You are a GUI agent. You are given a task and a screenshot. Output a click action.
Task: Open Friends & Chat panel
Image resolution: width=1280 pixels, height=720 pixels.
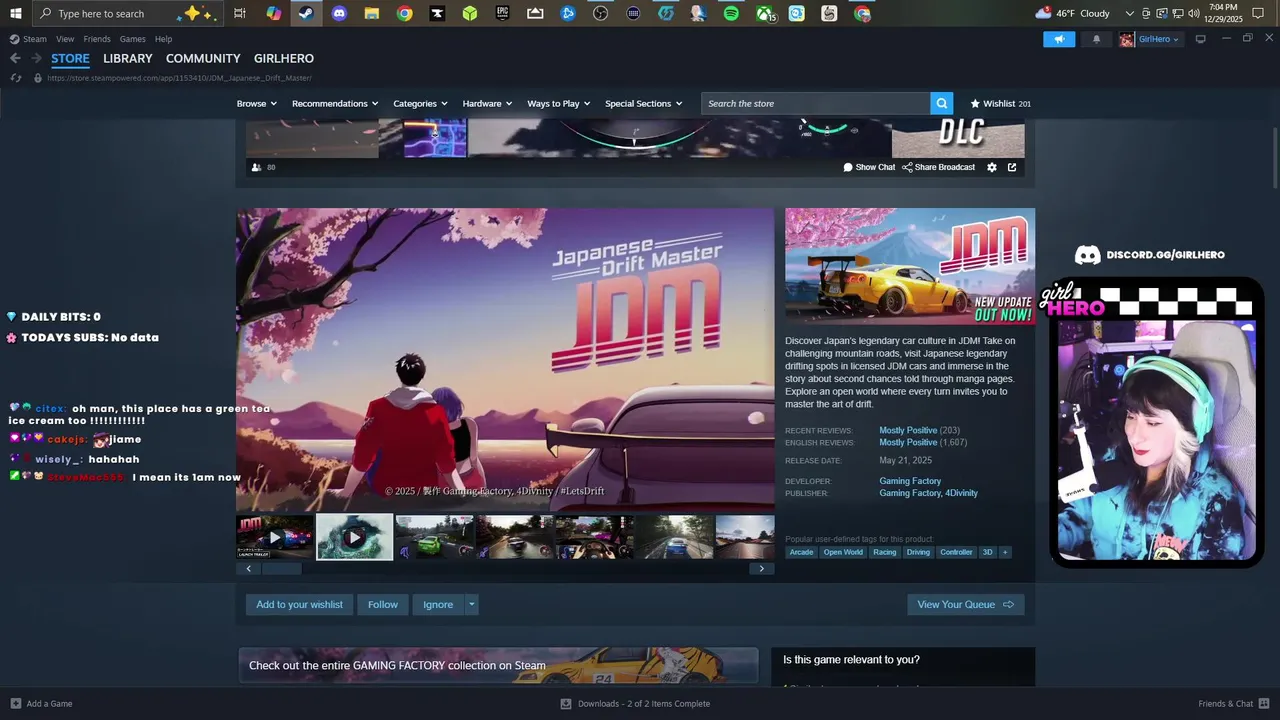pyautogui.click(x=1233, y=703)
